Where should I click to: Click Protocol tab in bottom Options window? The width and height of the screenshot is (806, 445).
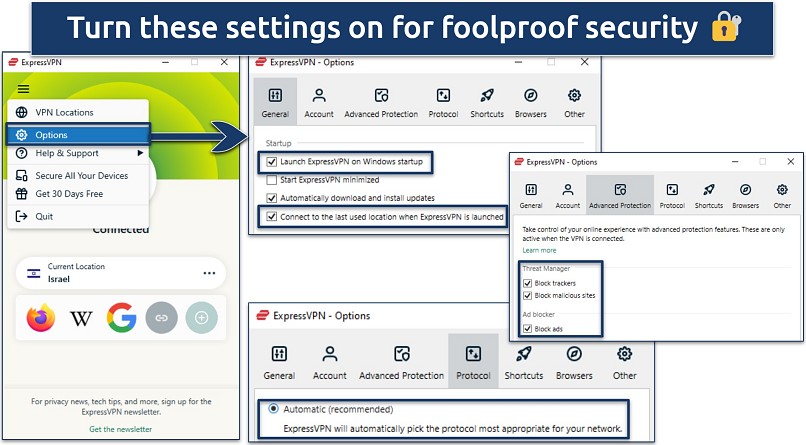coord(473,363)
